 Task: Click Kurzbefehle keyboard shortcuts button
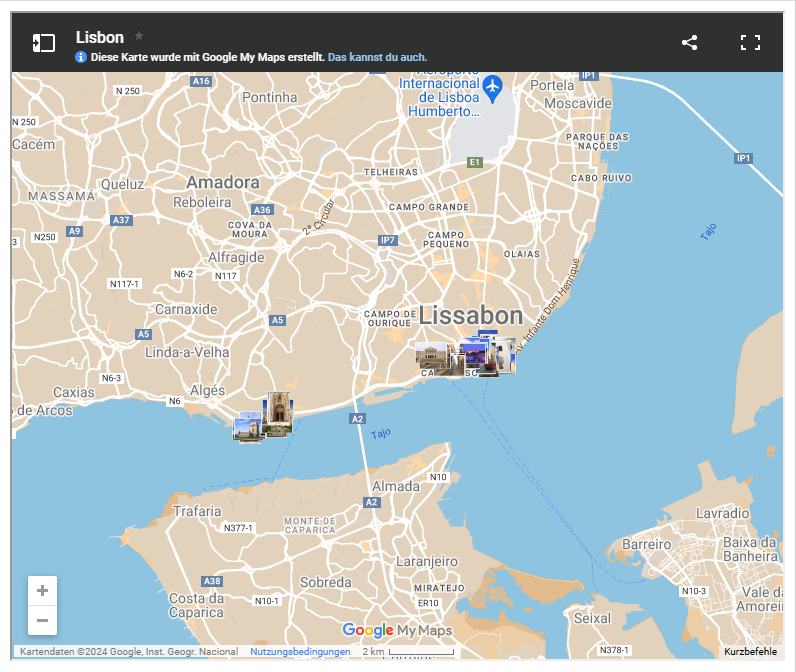(750, 652)
